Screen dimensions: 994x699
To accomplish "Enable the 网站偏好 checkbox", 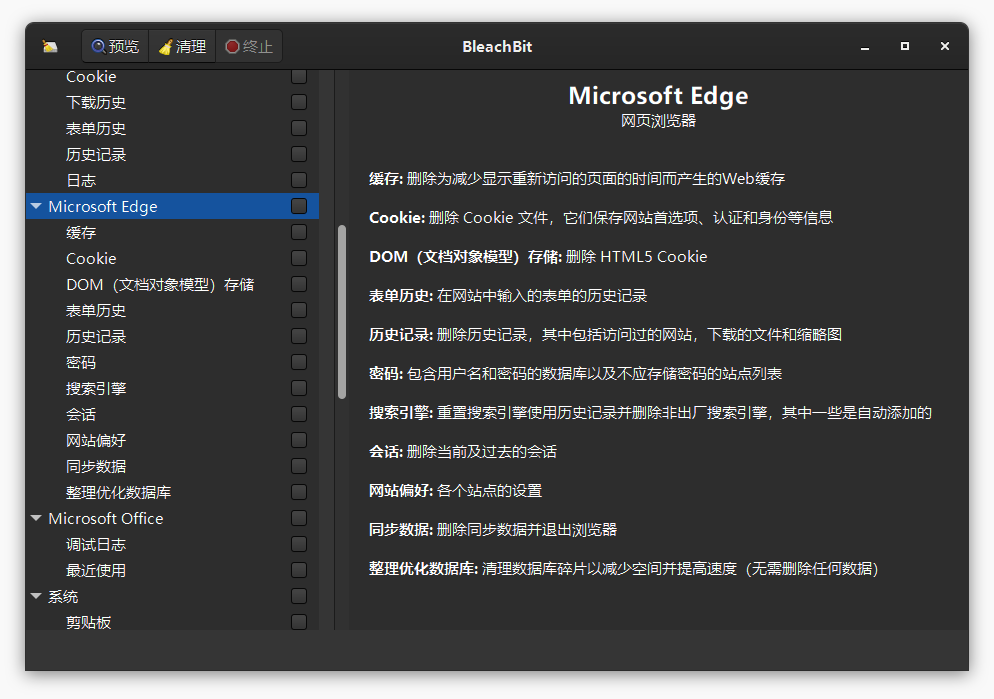I will pos(299,440).
